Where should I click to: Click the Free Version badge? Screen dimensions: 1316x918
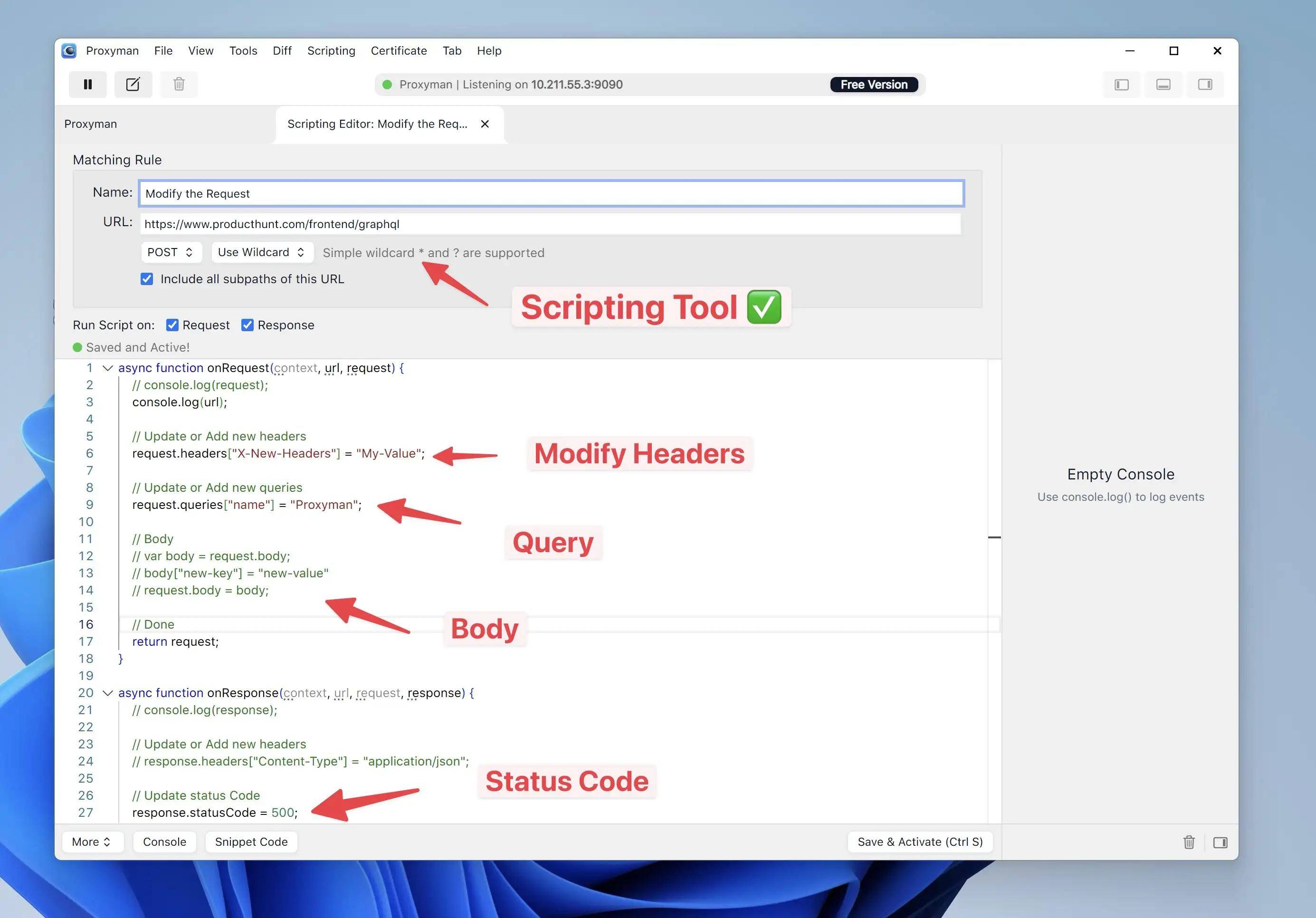[874, 84]
